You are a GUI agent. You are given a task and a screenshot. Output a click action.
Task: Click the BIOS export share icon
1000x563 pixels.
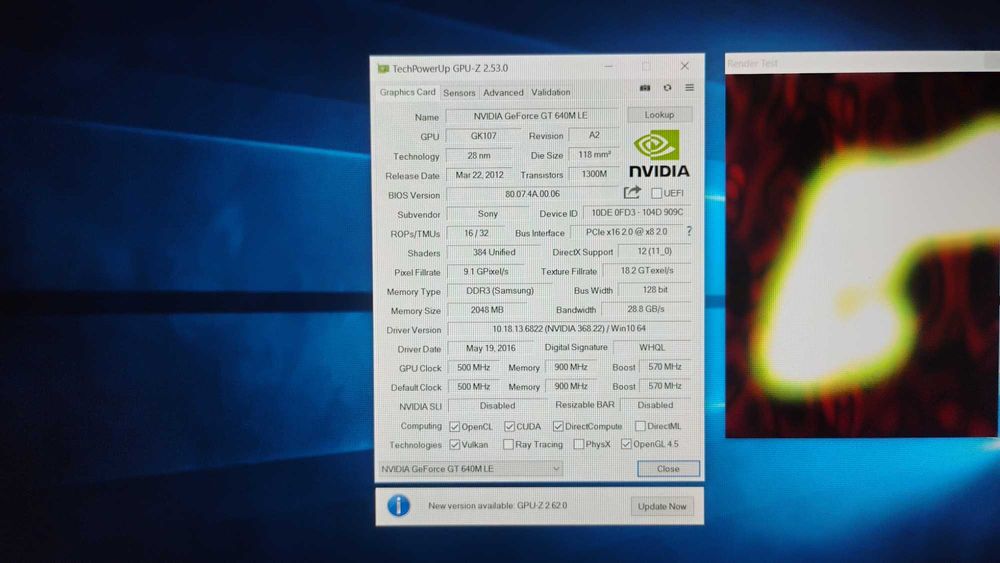click(632, 192)
